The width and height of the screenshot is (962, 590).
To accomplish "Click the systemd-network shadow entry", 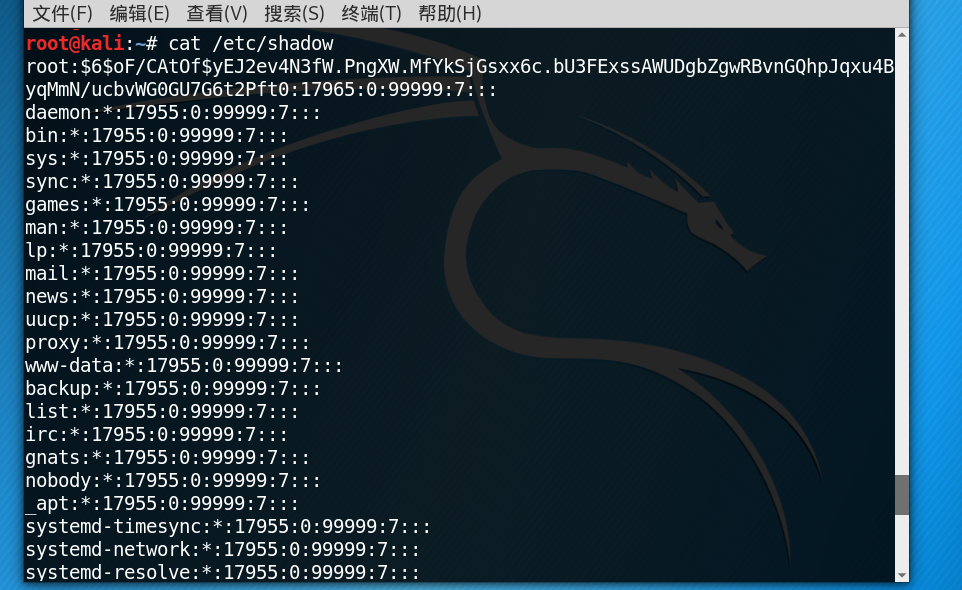I will (223, 550).
